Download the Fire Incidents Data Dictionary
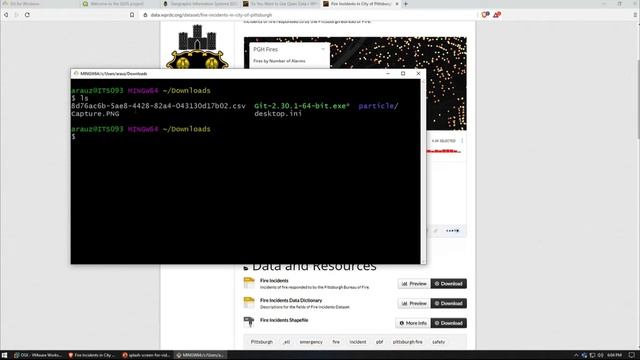The height and width of the screenshot is (360, 640). coord(449,303)
